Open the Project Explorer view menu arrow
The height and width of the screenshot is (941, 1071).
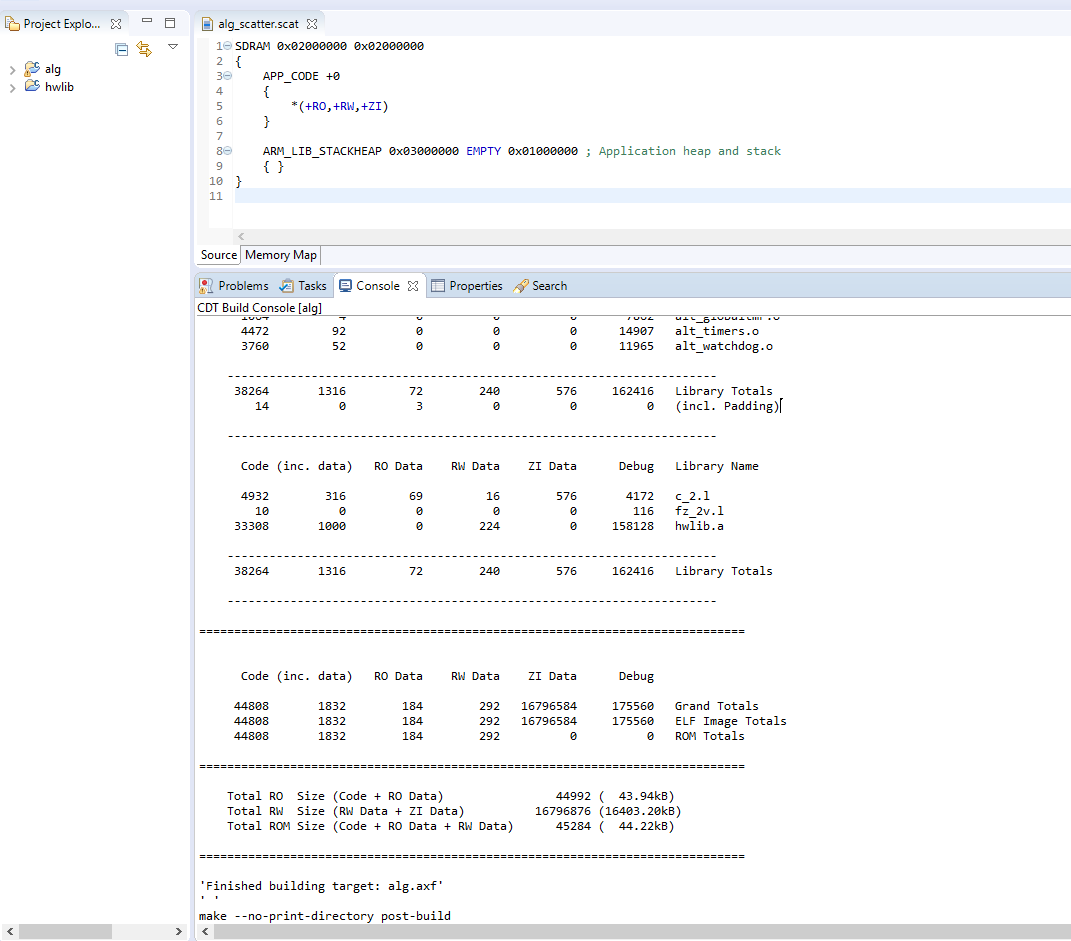tap(172, 47)
